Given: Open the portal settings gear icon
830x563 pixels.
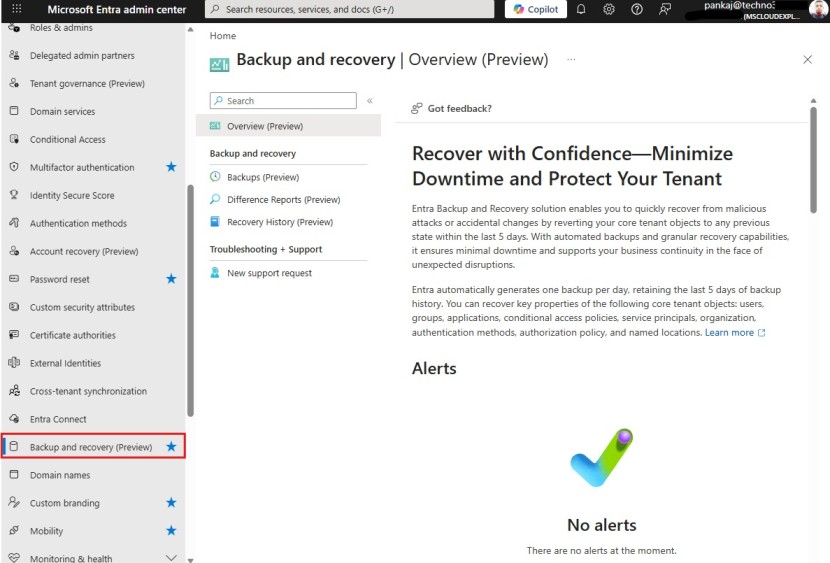Looking at the screenshot, I should 609,9.
